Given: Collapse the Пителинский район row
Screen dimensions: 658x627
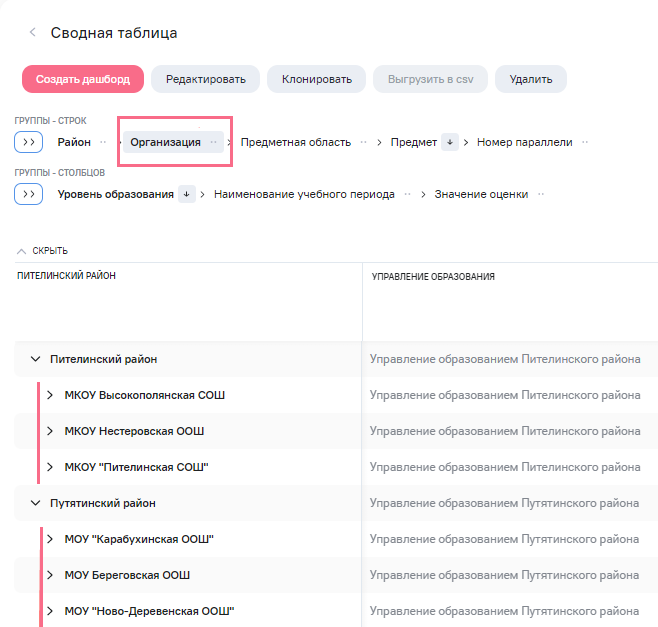Looking at the screenshot, I should pyautogui.click(x=35, y=359).
